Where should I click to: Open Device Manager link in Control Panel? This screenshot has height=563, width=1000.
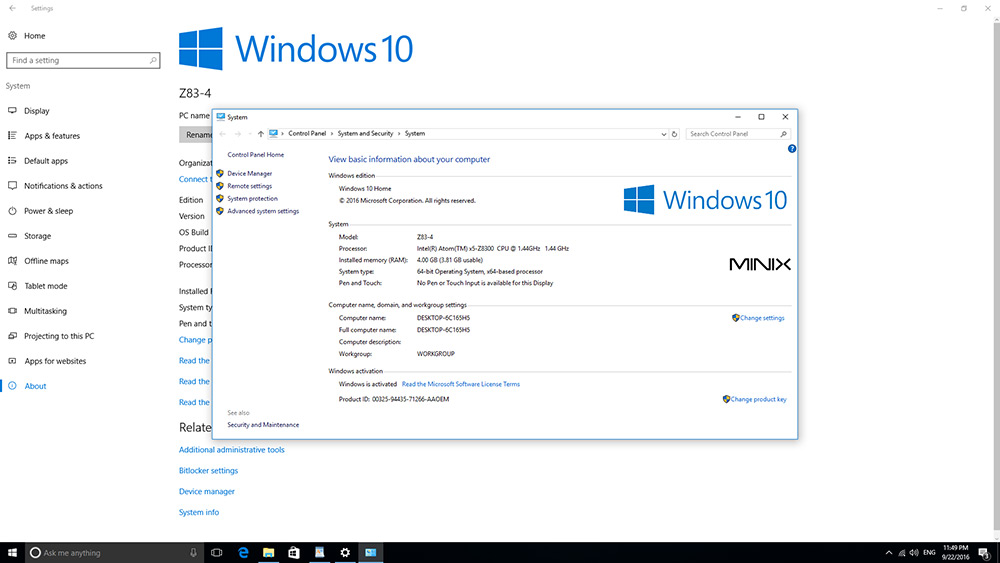coord(249,173)
